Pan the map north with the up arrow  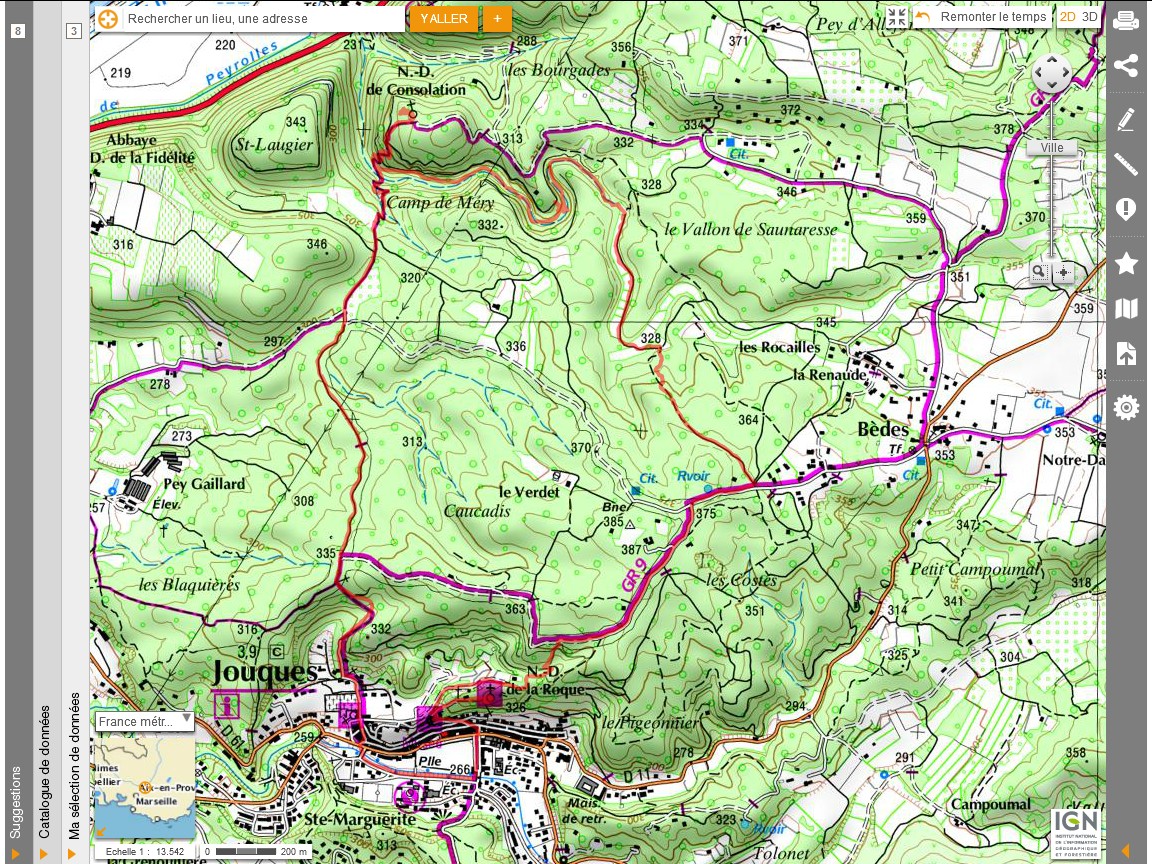1052,60
